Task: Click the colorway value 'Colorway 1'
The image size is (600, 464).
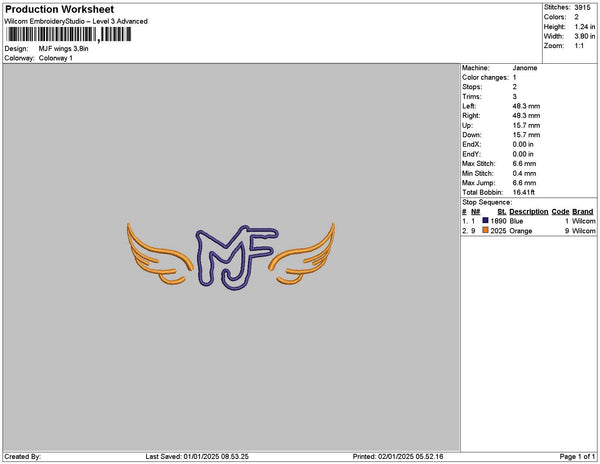Action: click(x=55, y=58)
